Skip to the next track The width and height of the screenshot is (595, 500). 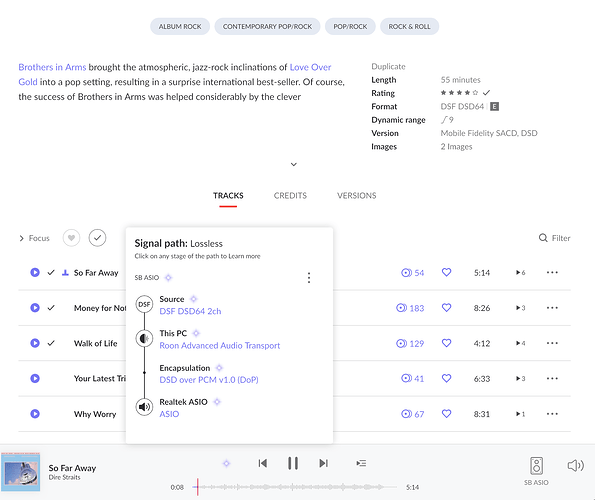[x=323, y=463]
